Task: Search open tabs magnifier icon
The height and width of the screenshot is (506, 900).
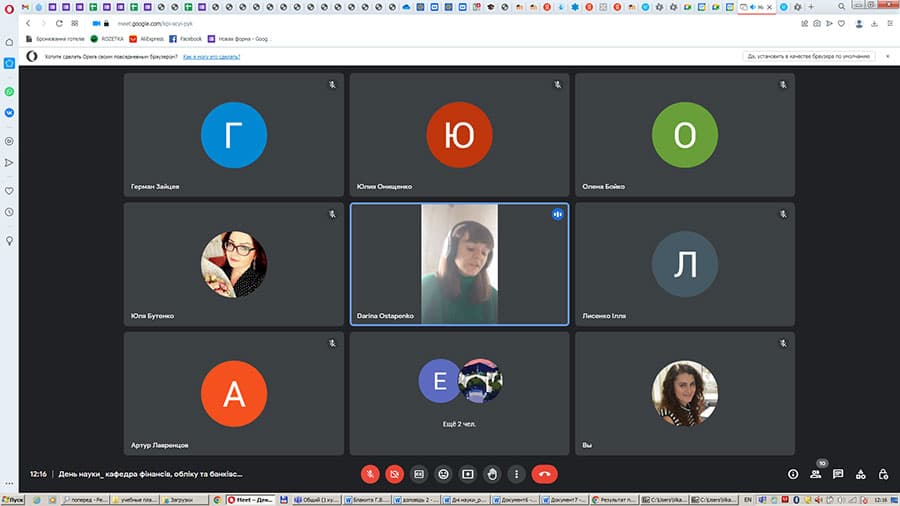Action: (x=841, y=7)
